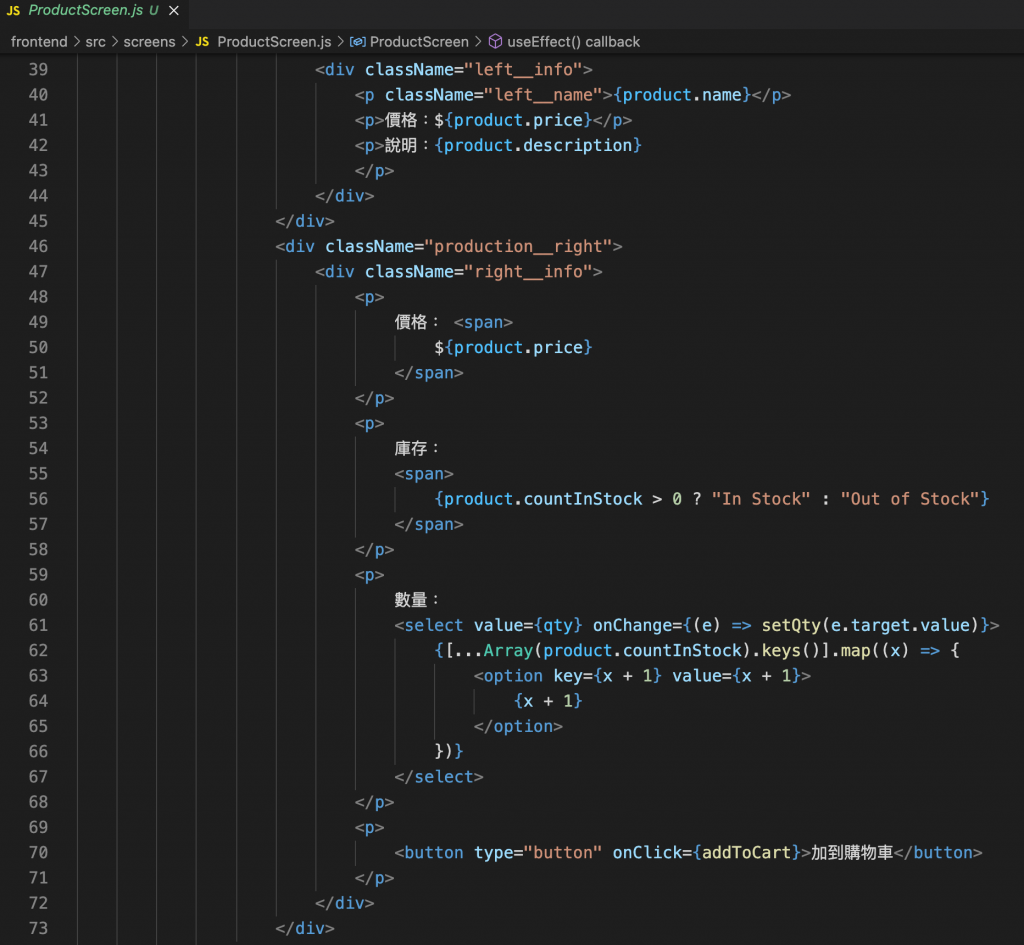Click the "left__info" className string

[523, 69]
